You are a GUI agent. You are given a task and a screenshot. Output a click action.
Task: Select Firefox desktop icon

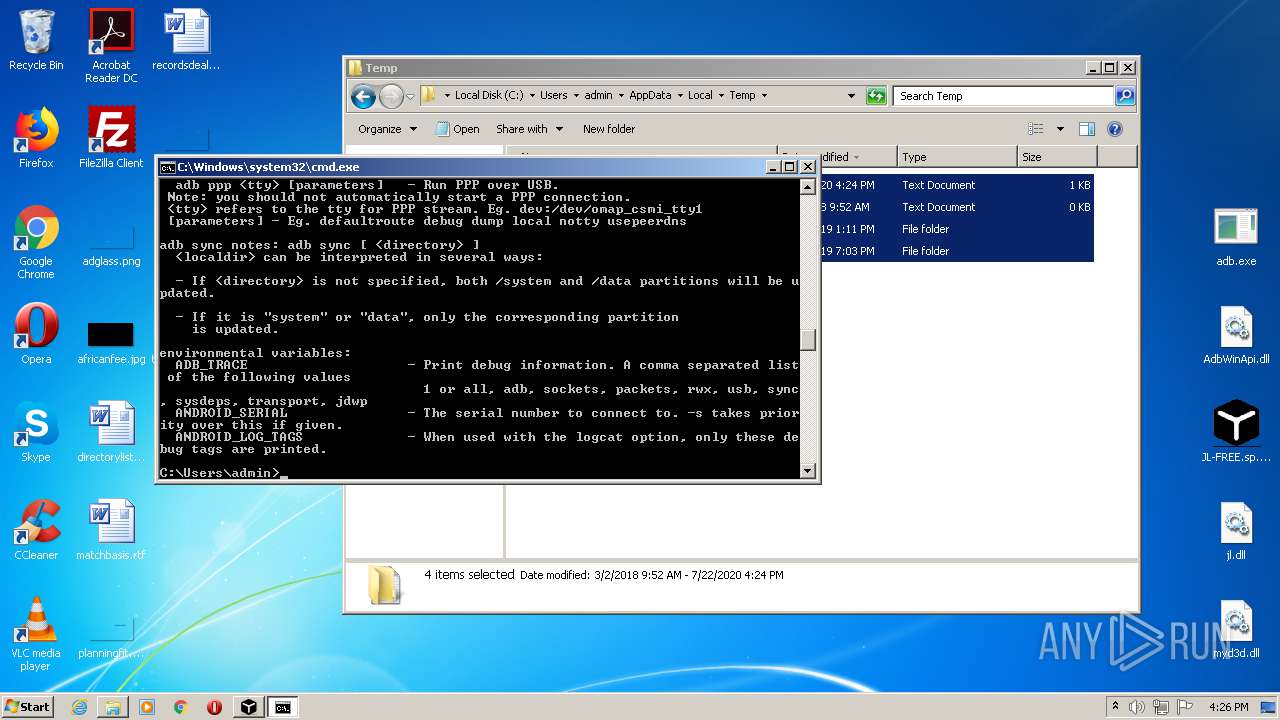coord(36,138)
